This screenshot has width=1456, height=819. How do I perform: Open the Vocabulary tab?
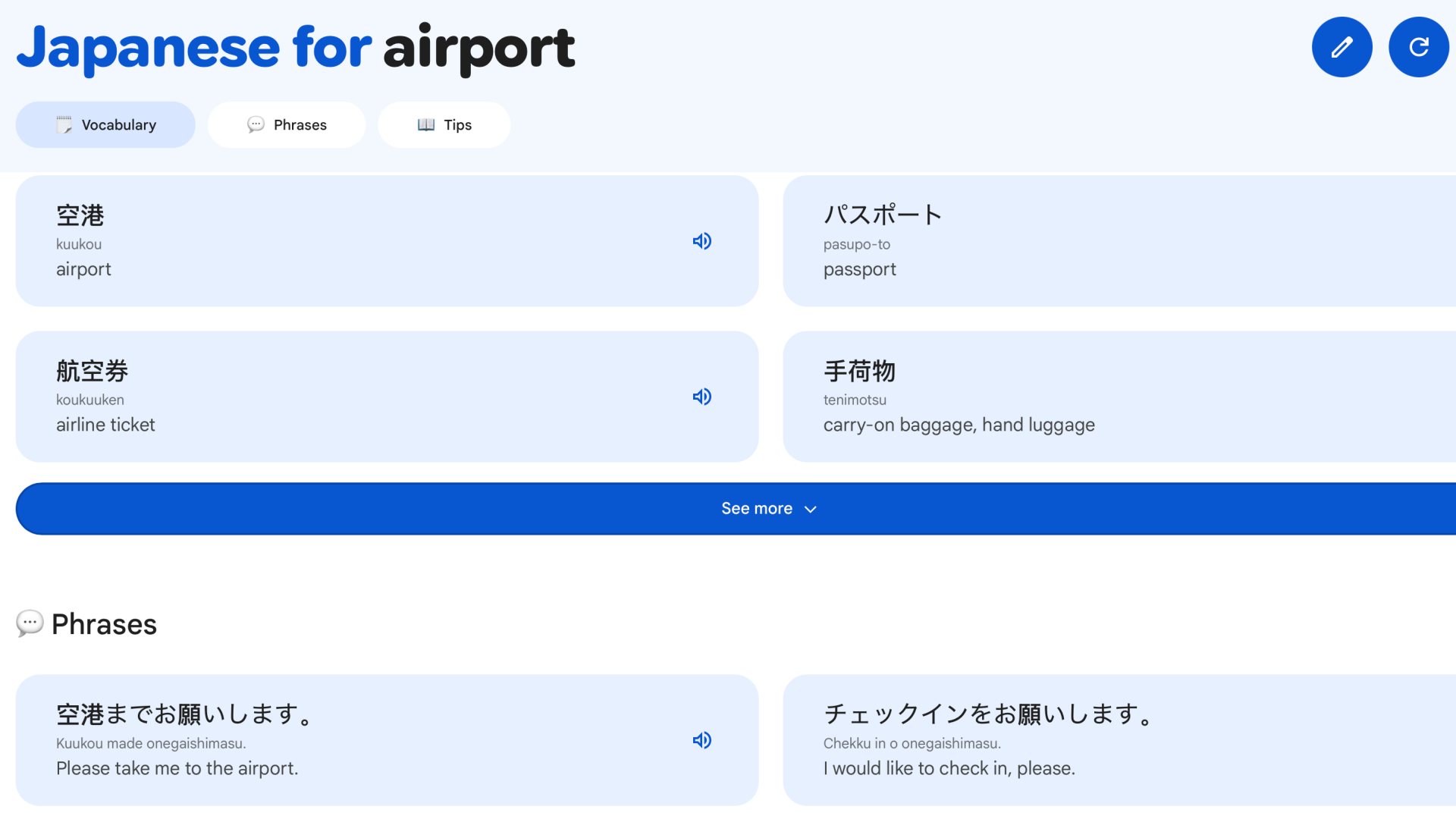click(105, 124)
